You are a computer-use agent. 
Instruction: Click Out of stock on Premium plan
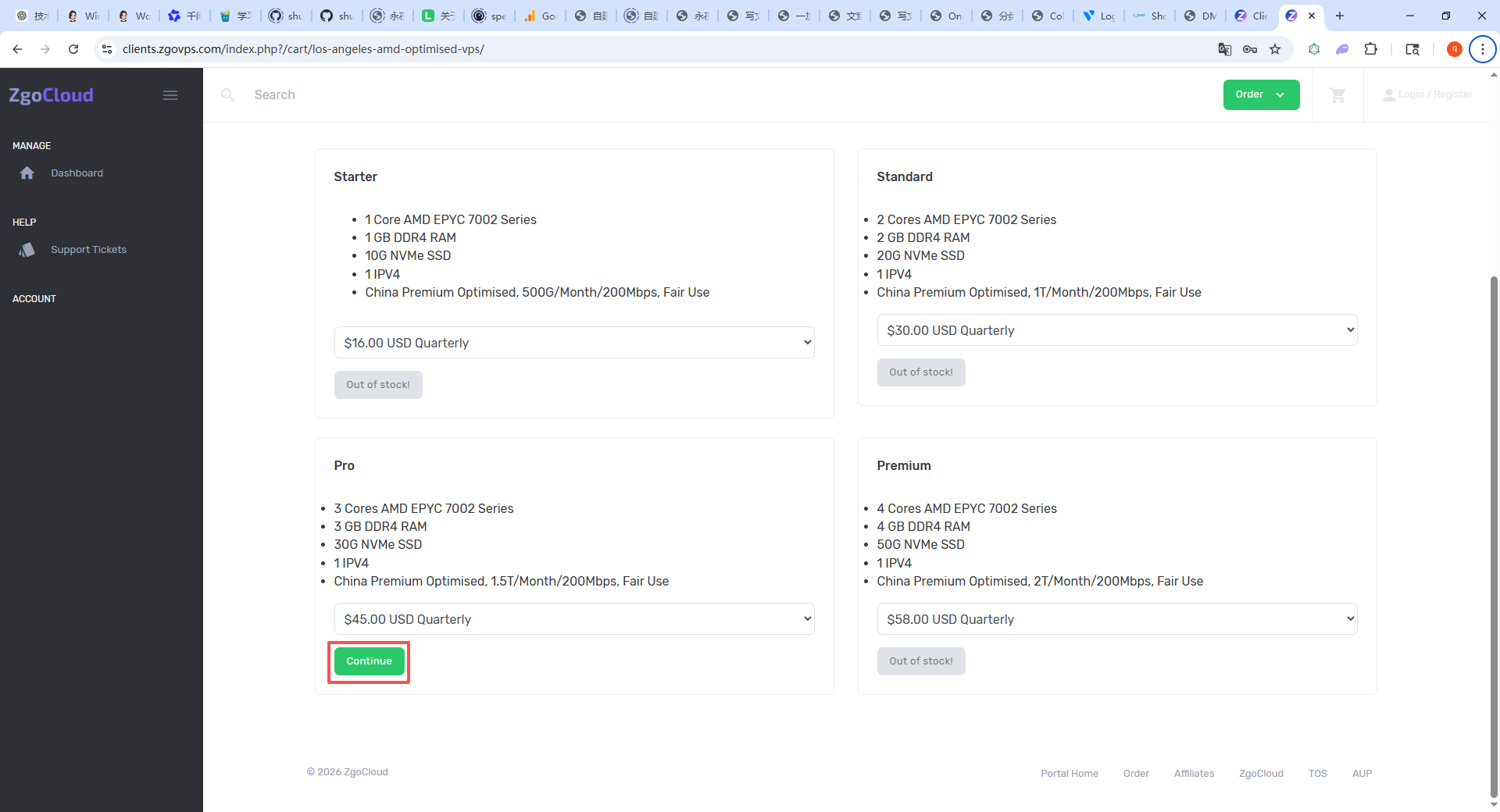point(921,661)
